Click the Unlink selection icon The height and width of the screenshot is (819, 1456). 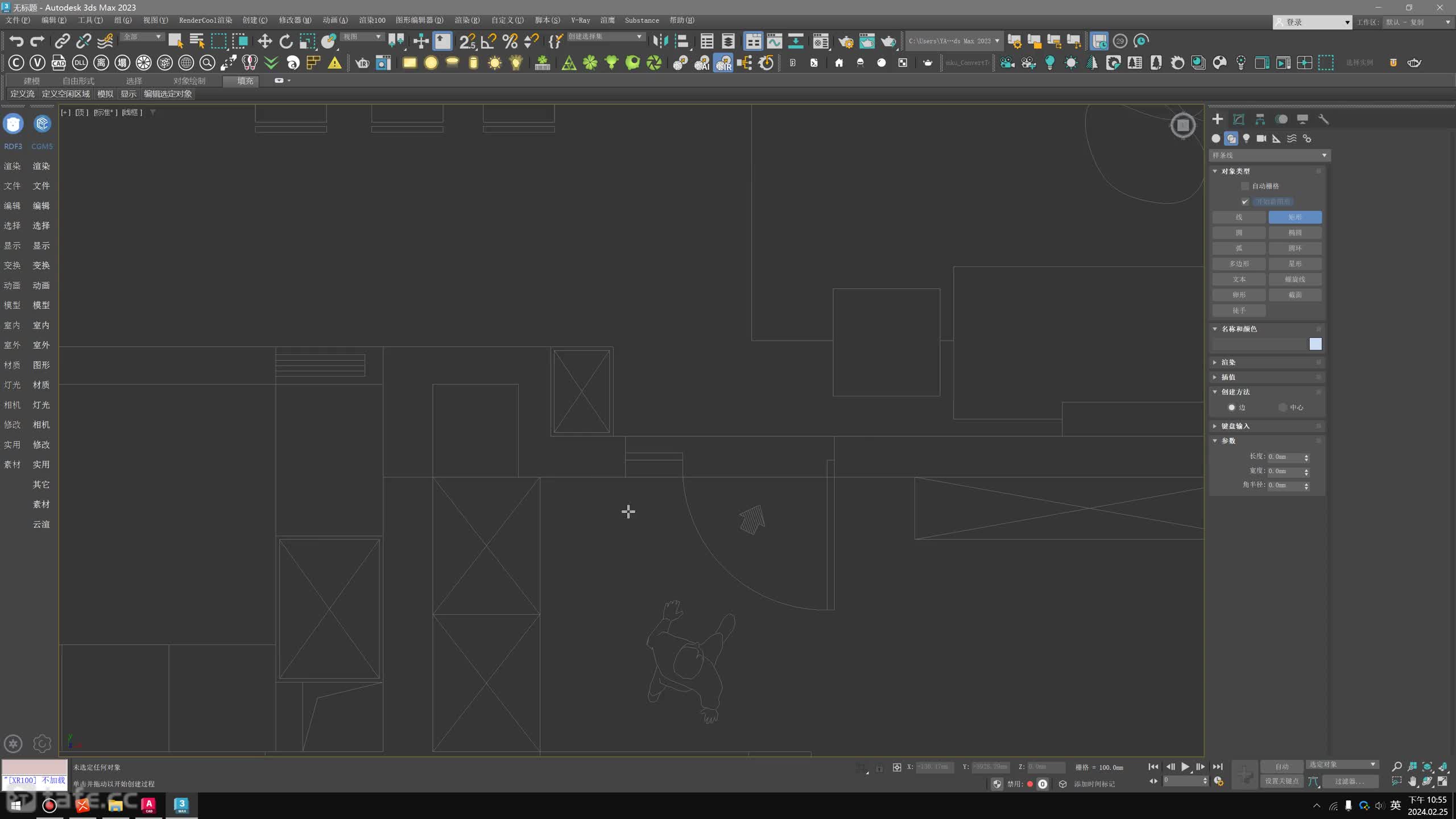tap(84, 41)
